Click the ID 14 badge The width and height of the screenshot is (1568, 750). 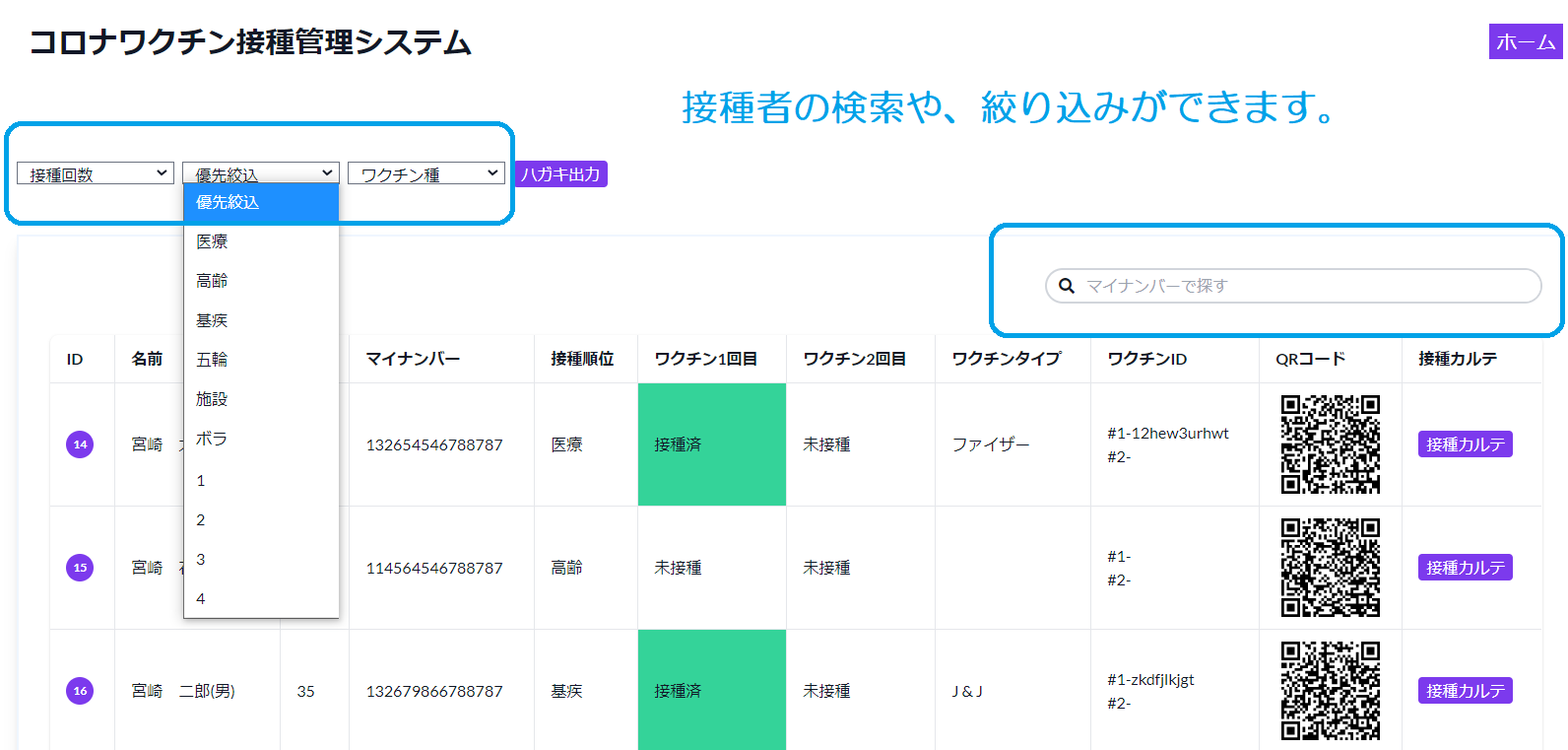click(x=80, y=444)
